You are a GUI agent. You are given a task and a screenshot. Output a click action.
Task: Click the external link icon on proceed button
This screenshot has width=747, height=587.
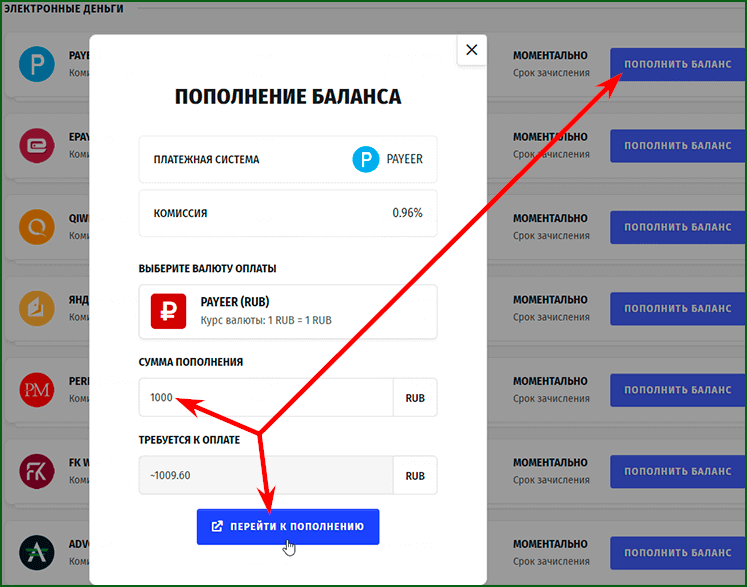pos(217,526)
